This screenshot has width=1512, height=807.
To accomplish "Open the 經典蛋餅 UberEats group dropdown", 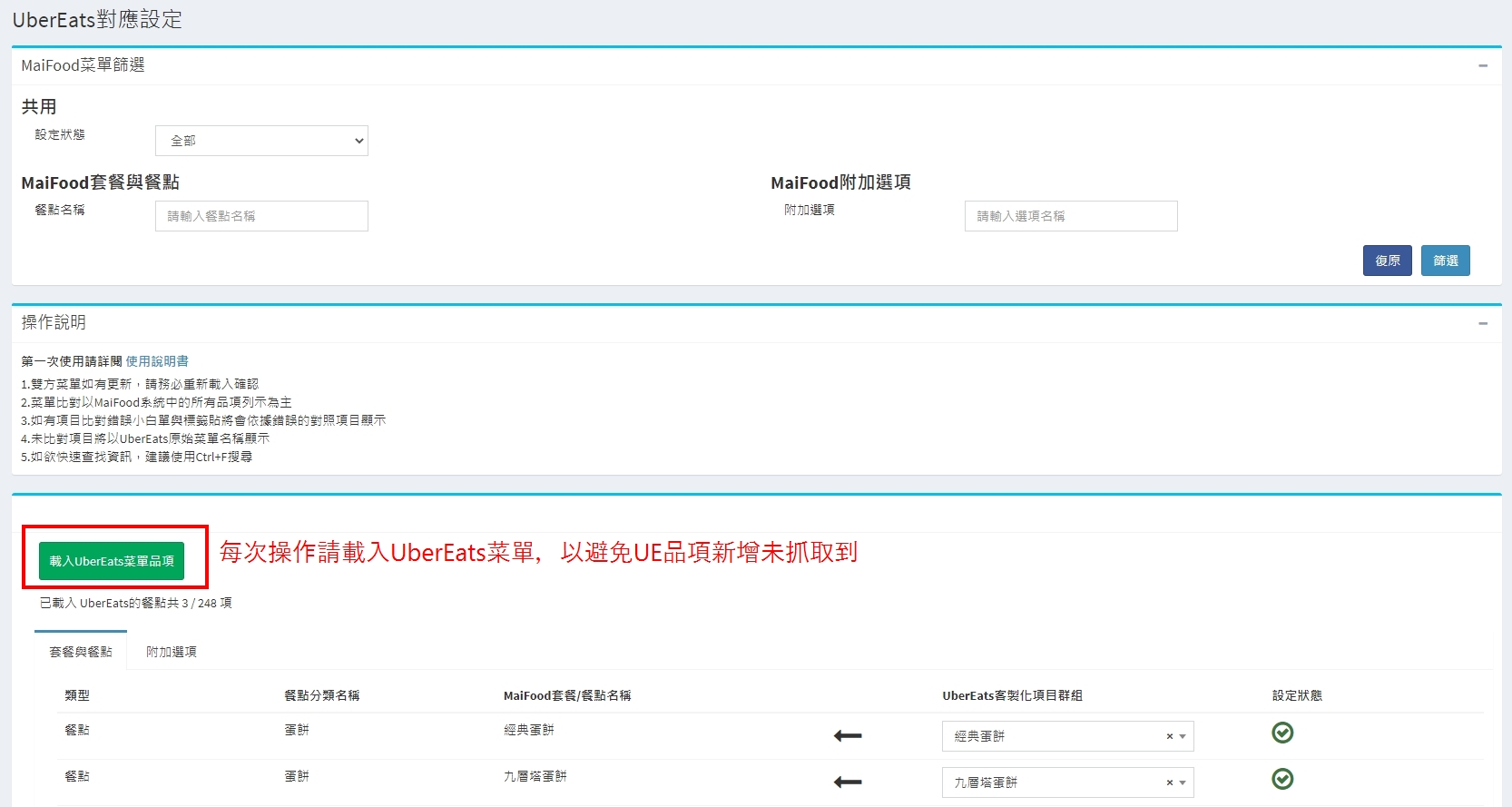I will [x=1057, y=736].
